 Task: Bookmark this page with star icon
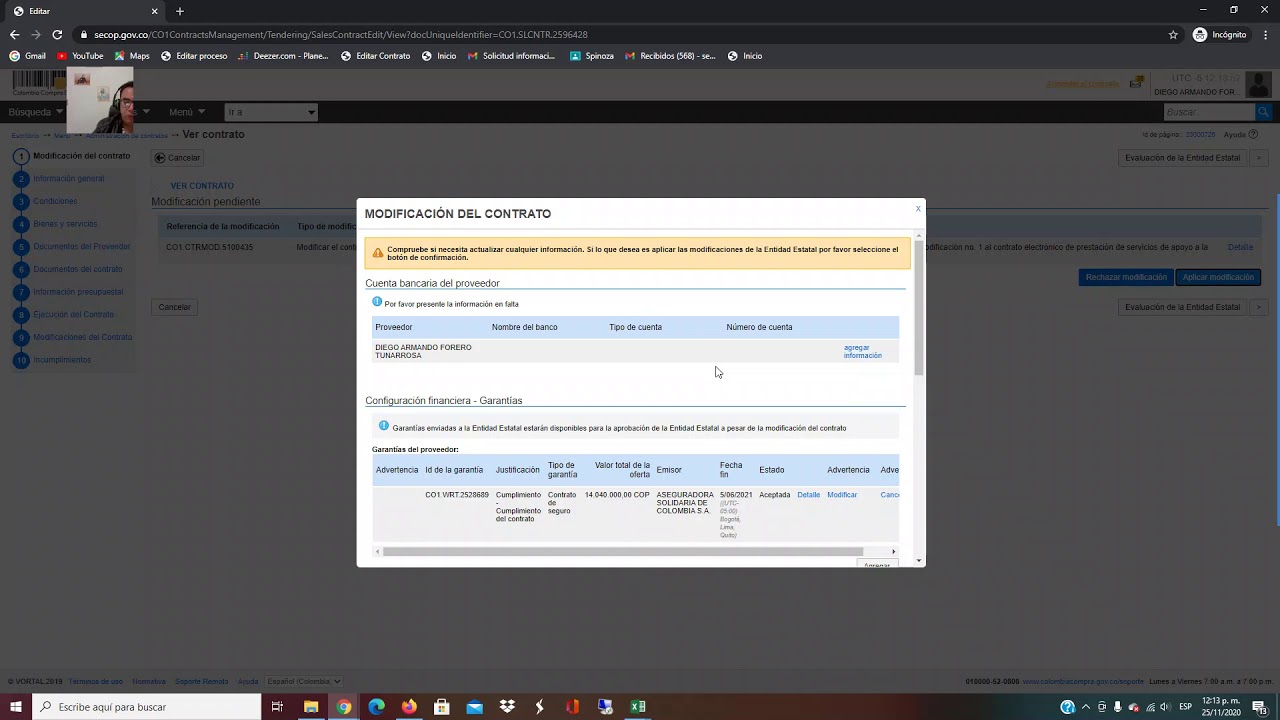(1173, 34)
